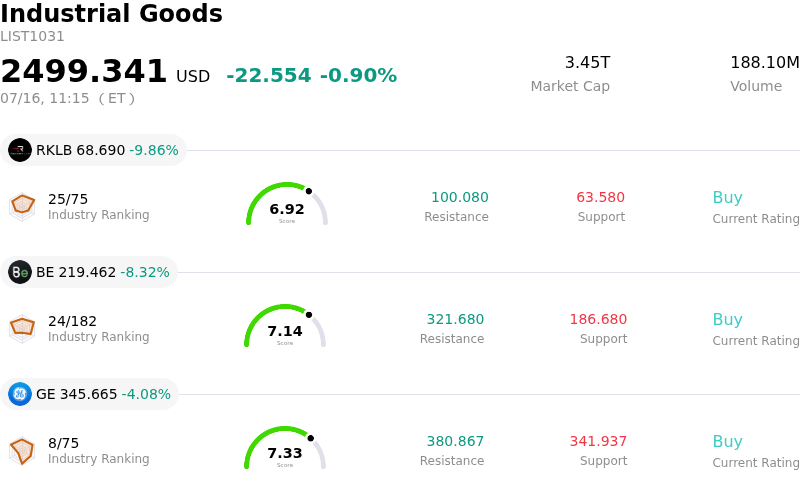The width and height of the screenshot is (800, 488).
Task: Click BE Buy current rating
Action: 728,319
